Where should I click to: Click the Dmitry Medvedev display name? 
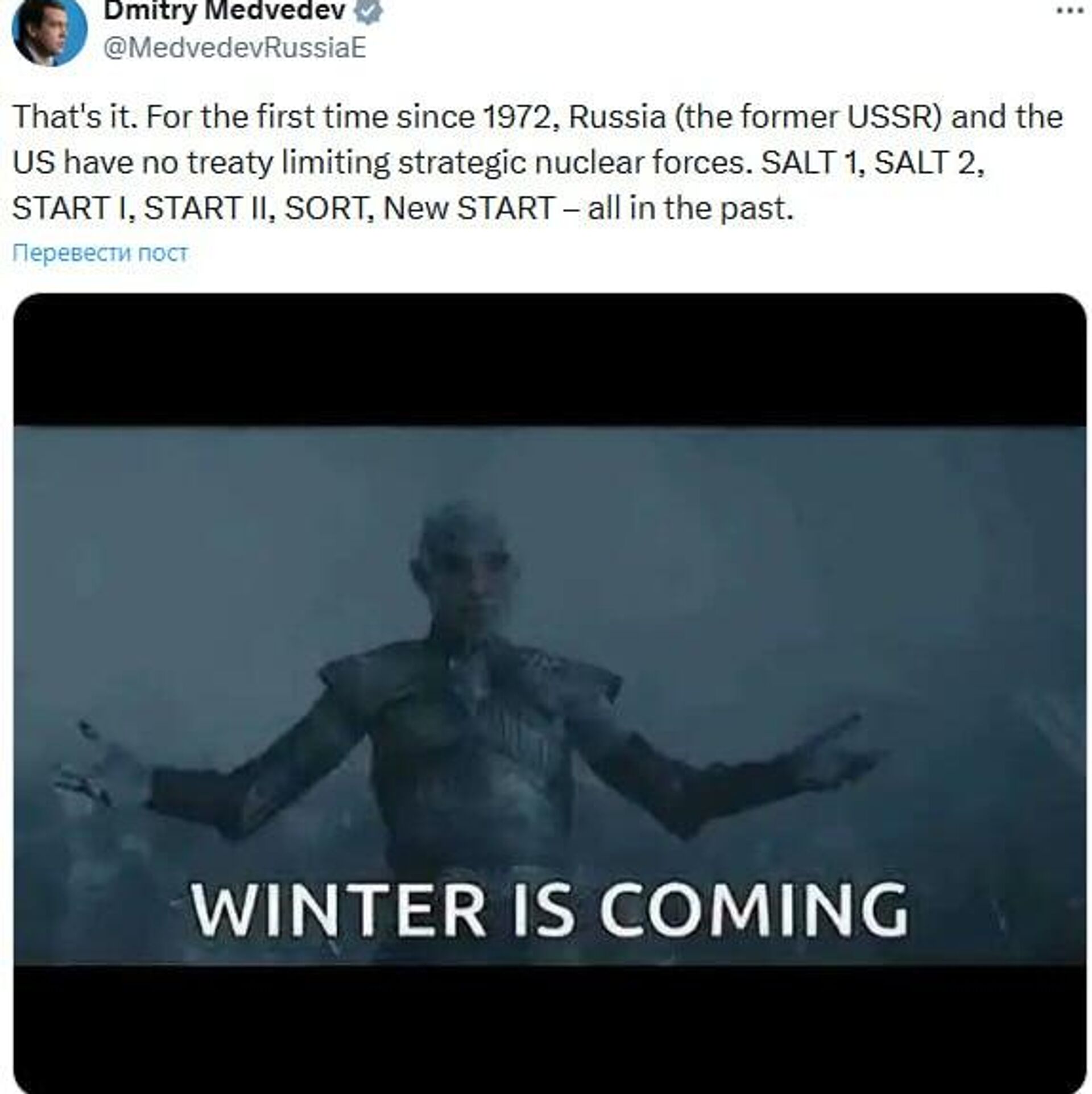point(225,10)
